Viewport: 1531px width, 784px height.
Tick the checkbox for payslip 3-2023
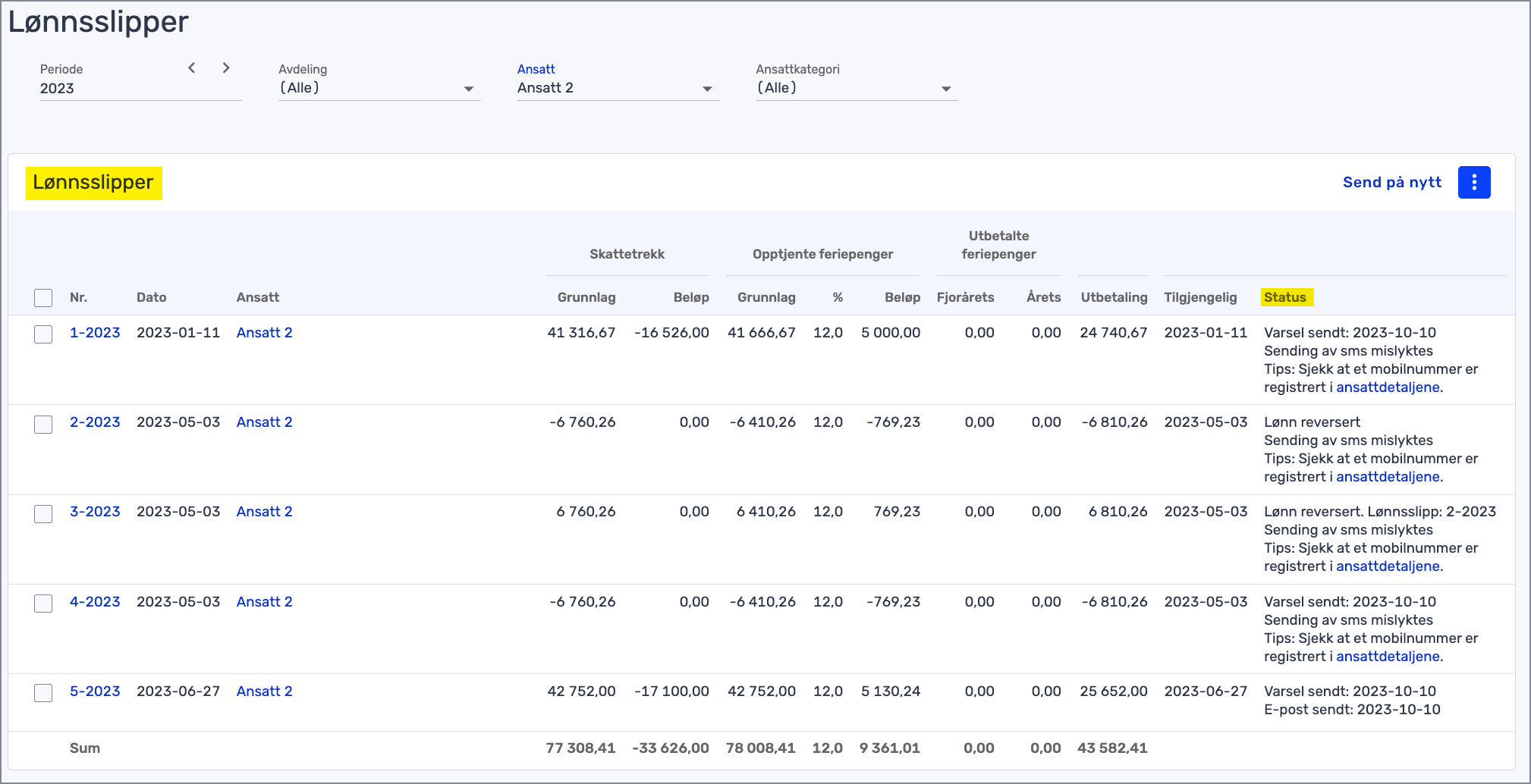point(43,513)
